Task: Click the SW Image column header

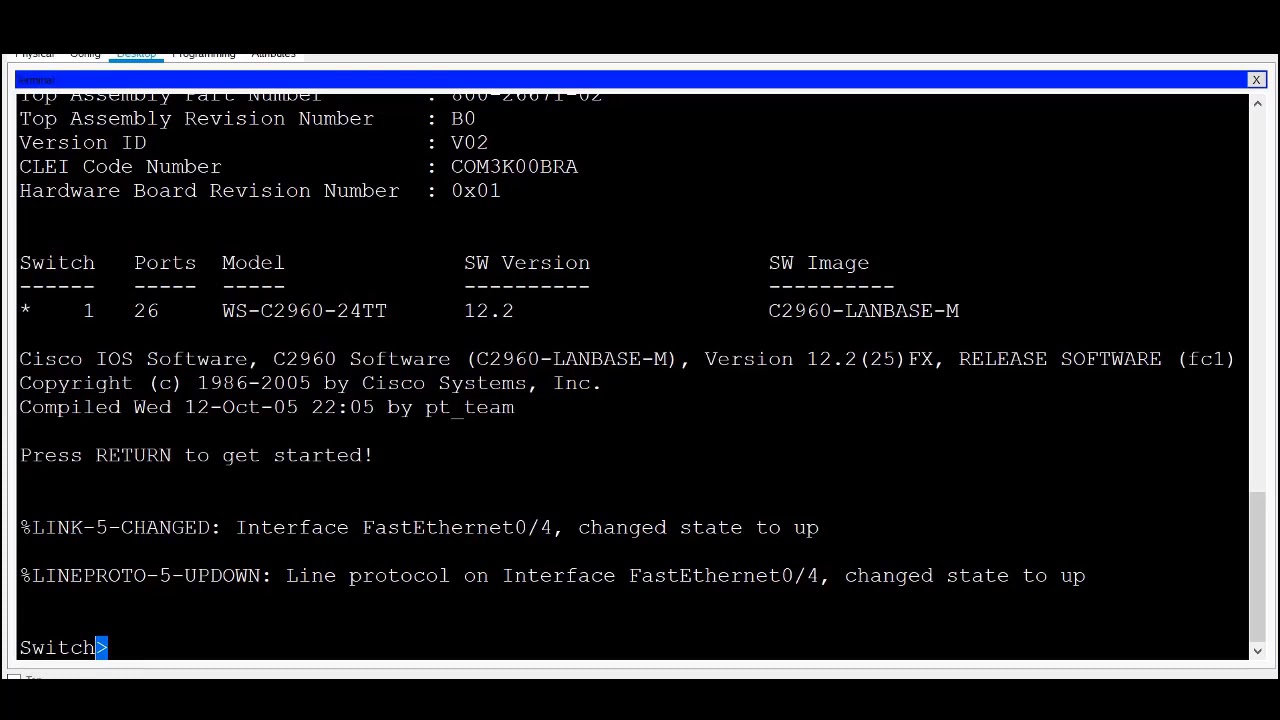Action: (x=818, y=262)
